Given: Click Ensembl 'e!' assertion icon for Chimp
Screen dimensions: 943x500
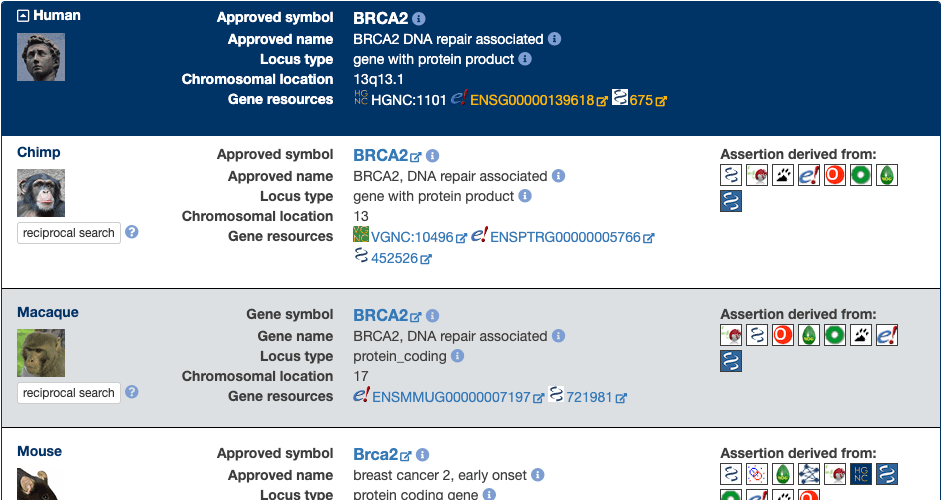Looking at the screenshot, I should (x=809, y=176).
